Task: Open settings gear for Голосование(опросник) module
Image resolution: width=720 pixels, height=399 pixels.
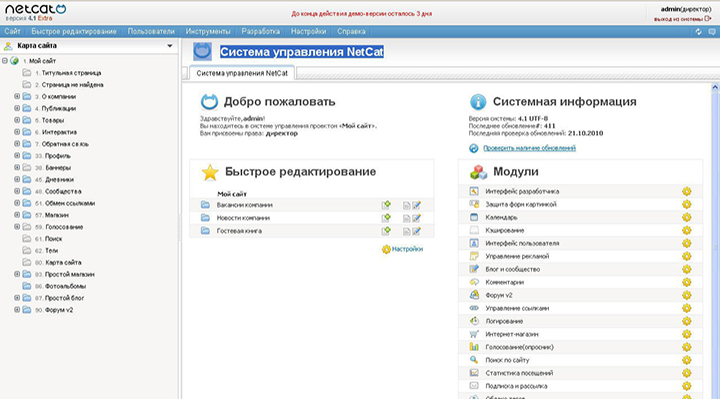Action: 686,347
